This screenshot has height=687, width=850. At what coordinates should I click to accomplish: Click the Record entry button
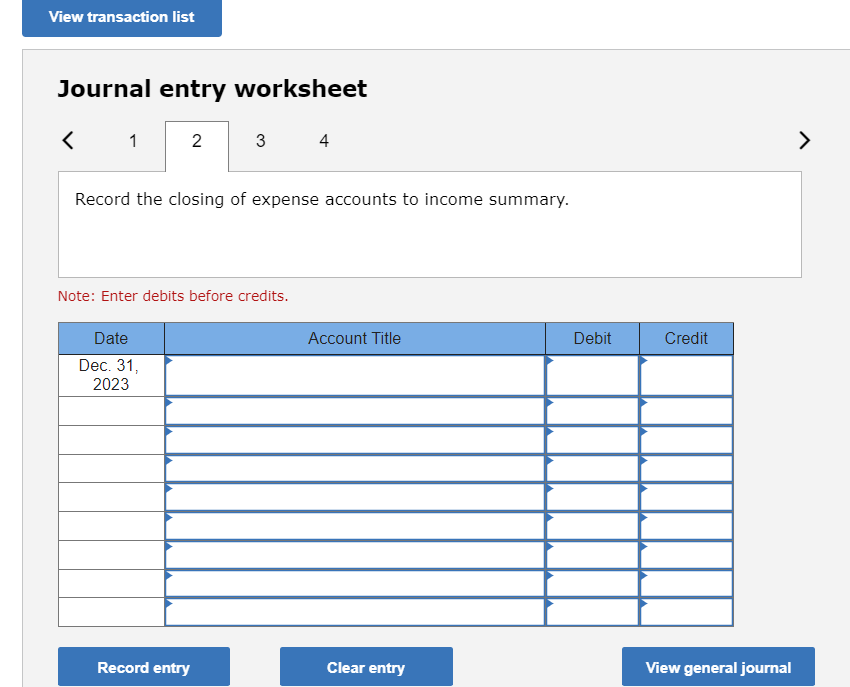144,667
